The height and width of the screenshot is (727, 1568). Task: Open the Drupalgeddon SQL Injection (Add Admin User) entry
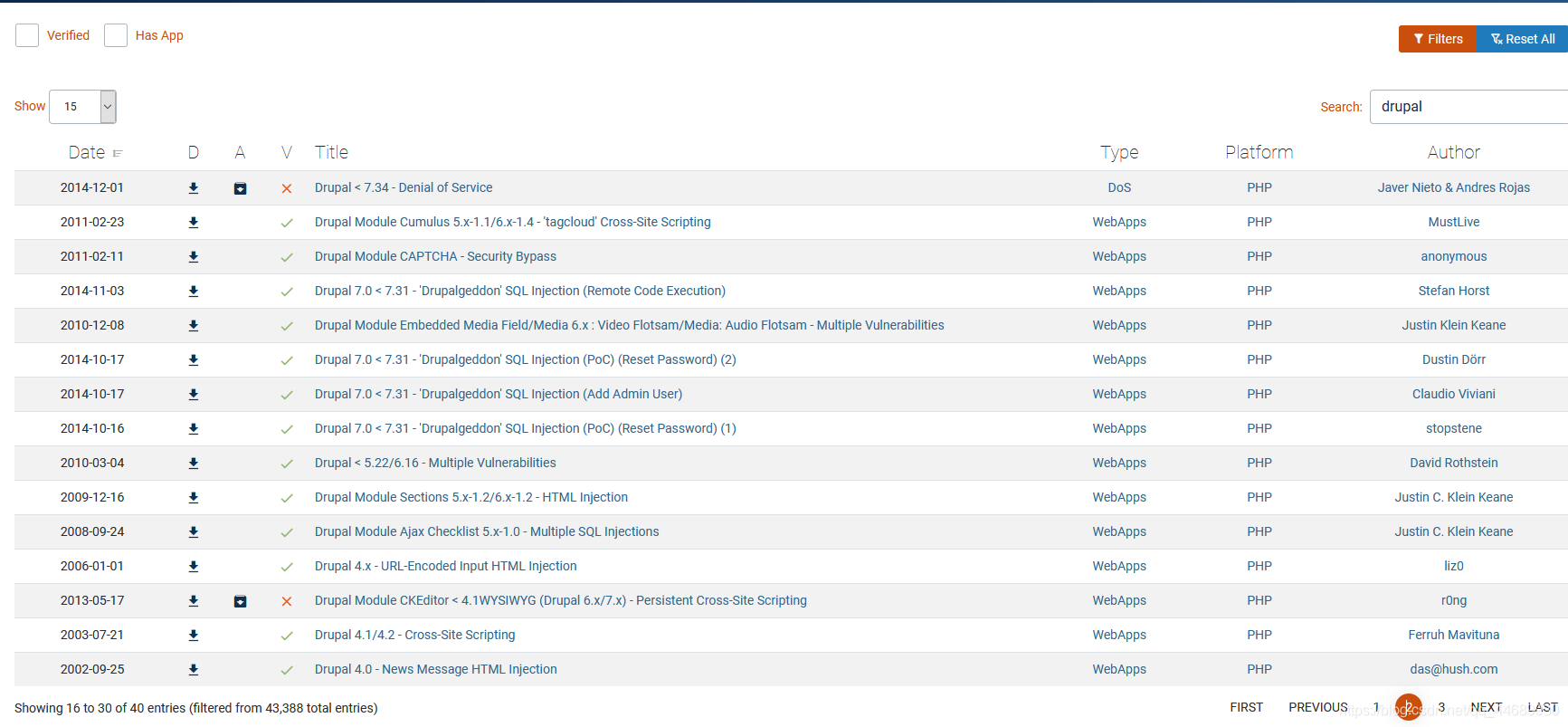click(499, 394)
